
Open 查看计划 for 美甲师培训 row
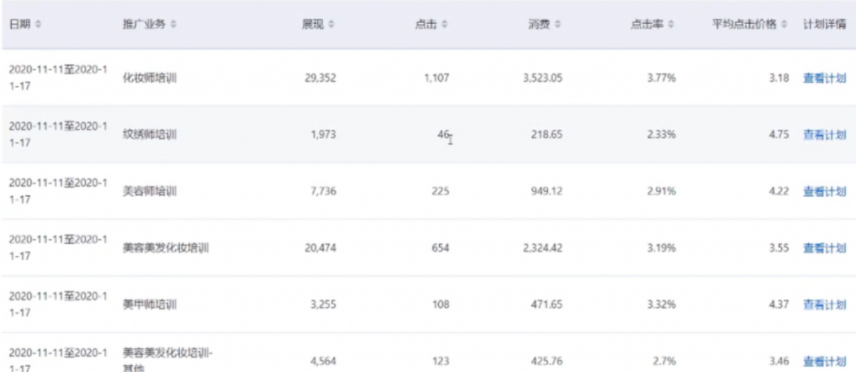824,305
